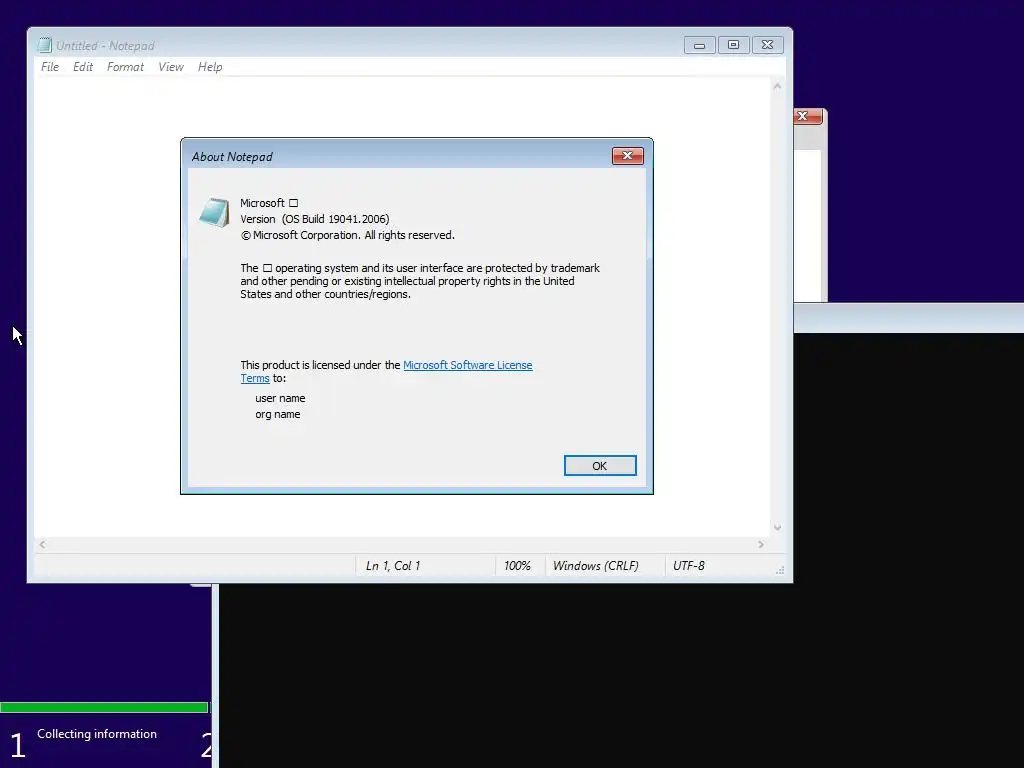Open the Edit menu in Notepad

(83, 67)
